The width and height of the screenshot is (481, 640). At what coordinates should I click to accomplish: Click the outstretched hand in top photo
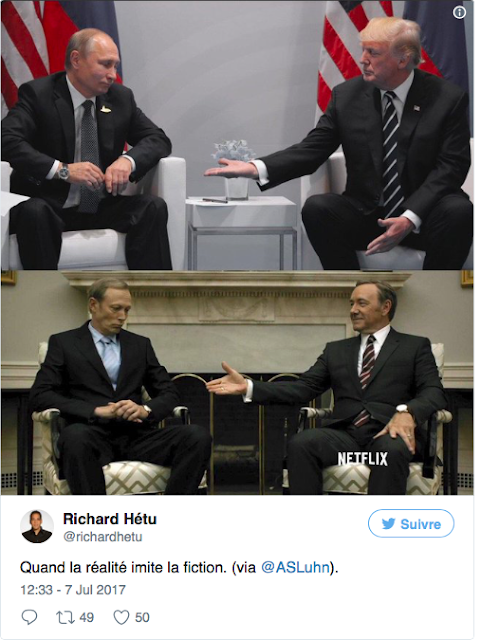(x=231, y=168)
